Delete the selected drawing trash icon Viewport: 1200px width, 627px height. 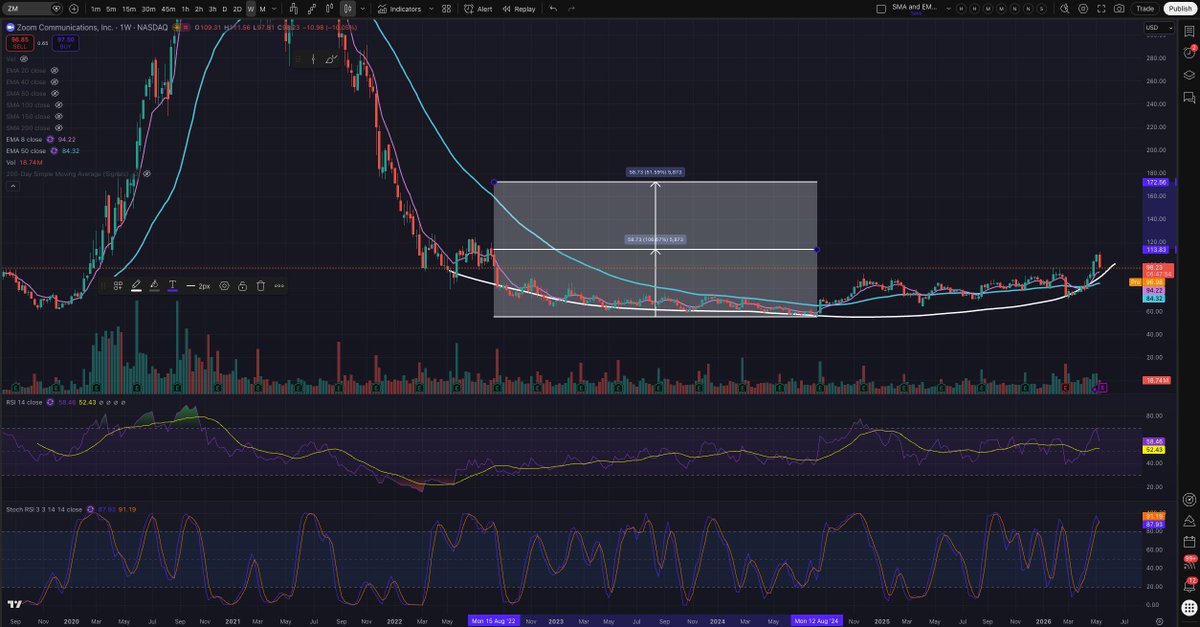pos(261,285)
